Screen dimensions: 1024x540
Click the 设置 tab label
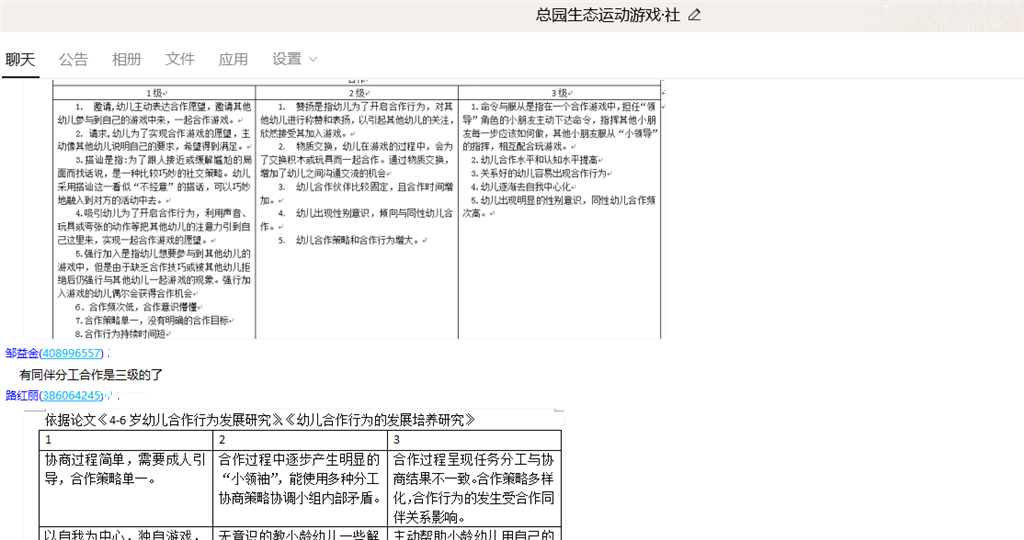click(287, 59)
